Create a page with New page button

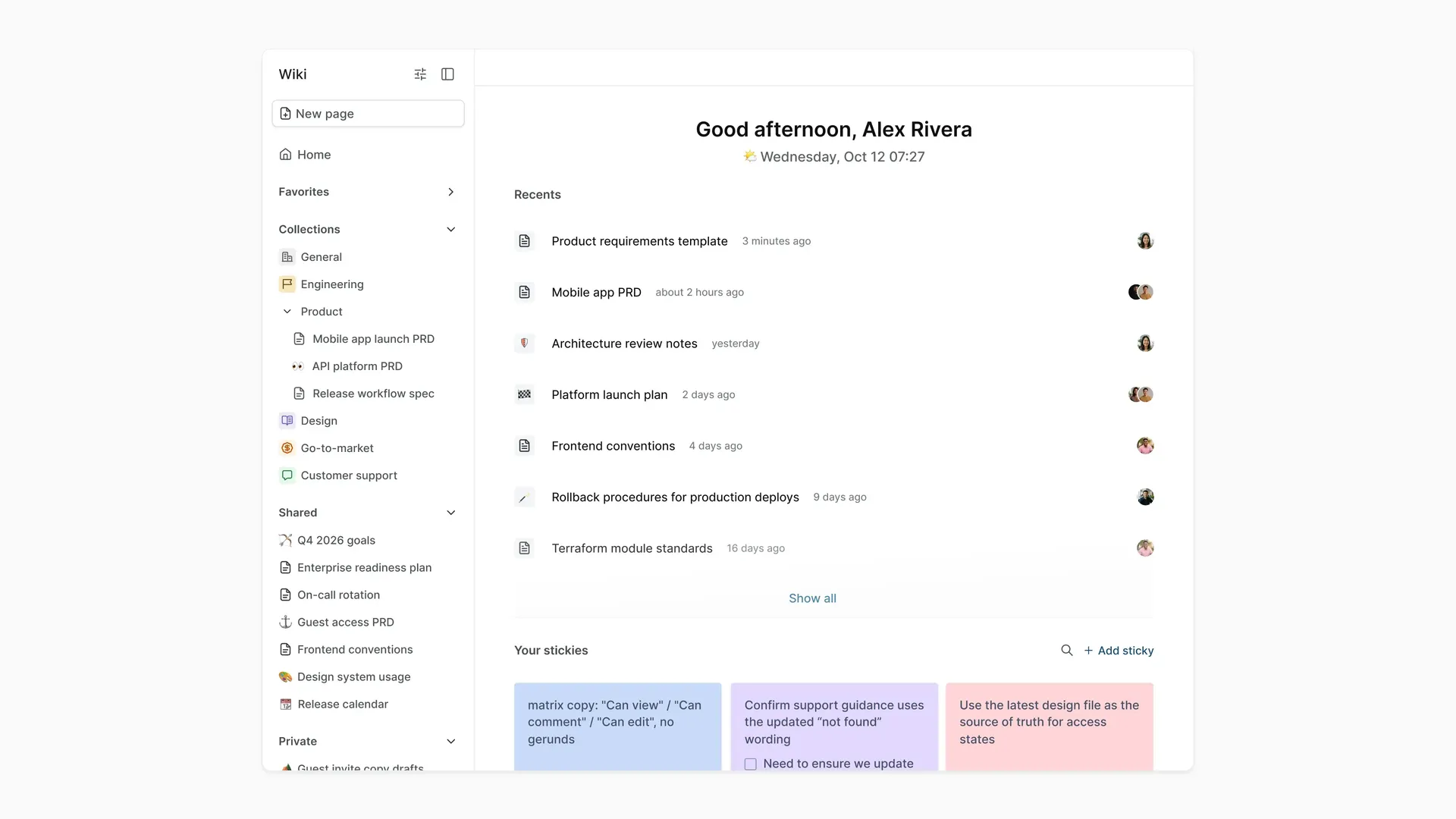click(368, 114)
